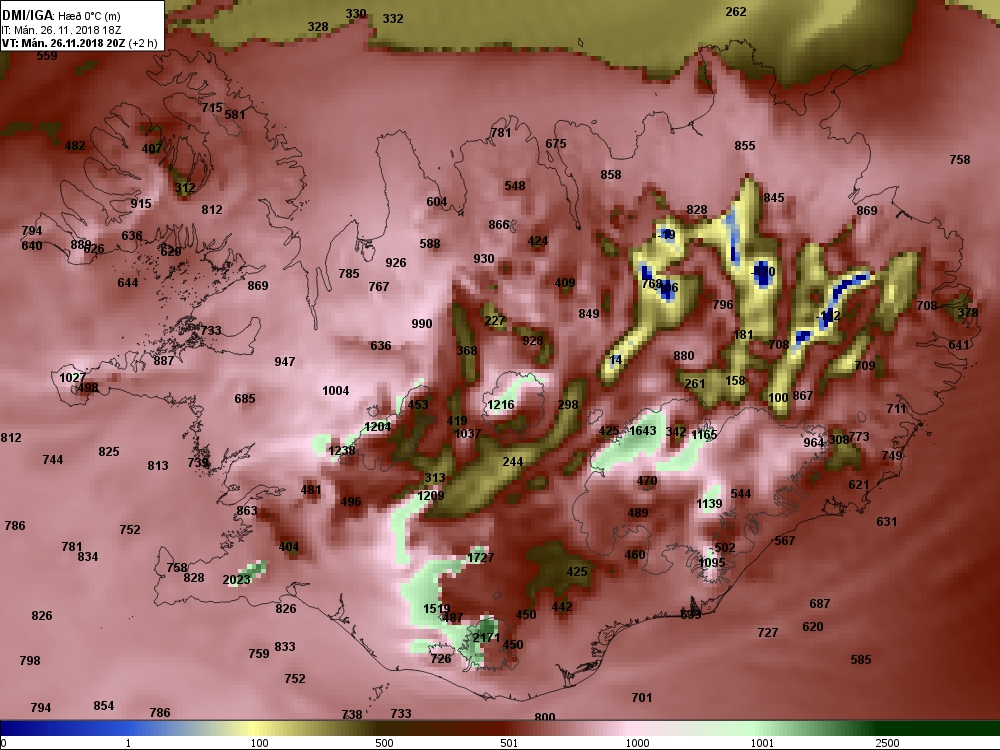Viewport: 1000px width, 750px height.
Task: Select the 298 value
Action: point(568,405)
